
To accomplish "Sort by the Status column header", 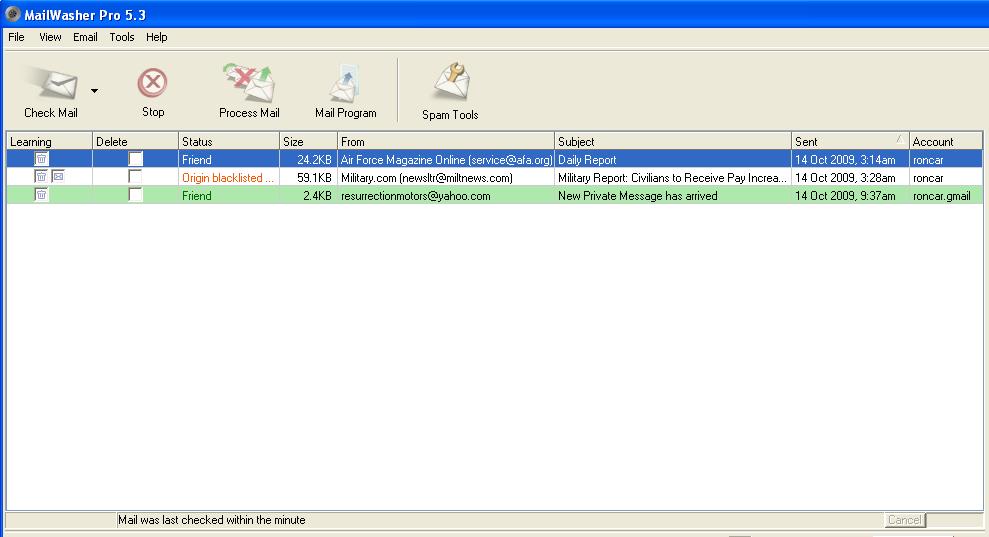I will [228, 141].
